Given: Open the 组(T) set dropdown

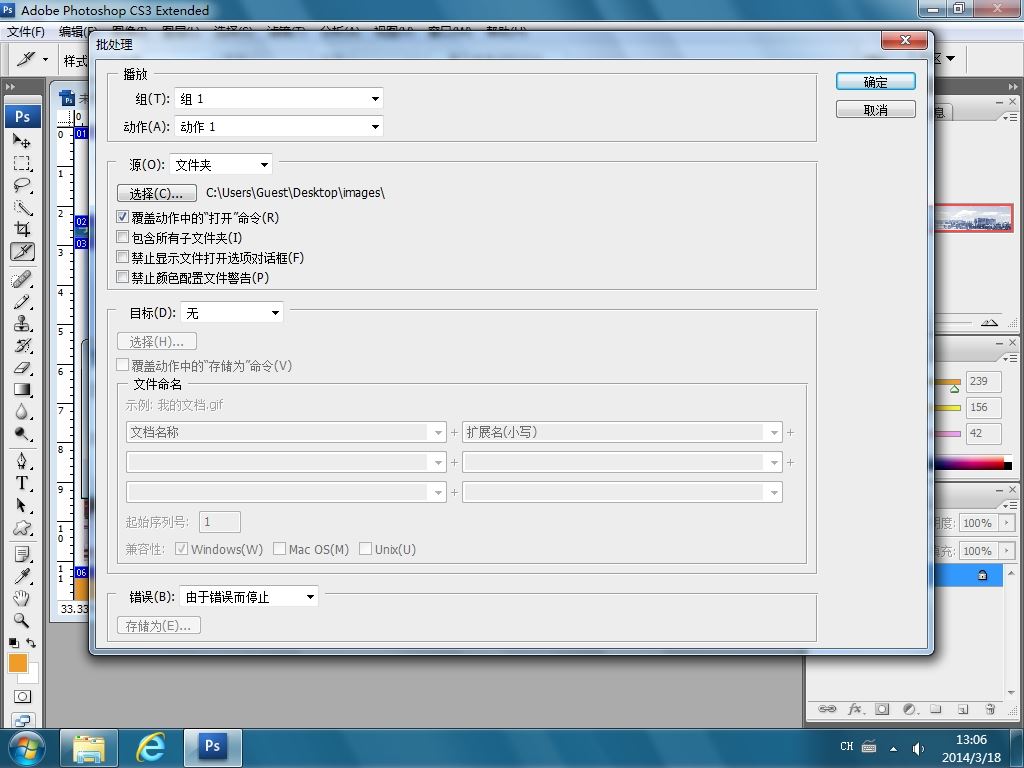Looking at the screenshot, I should [x=279, y=99].
